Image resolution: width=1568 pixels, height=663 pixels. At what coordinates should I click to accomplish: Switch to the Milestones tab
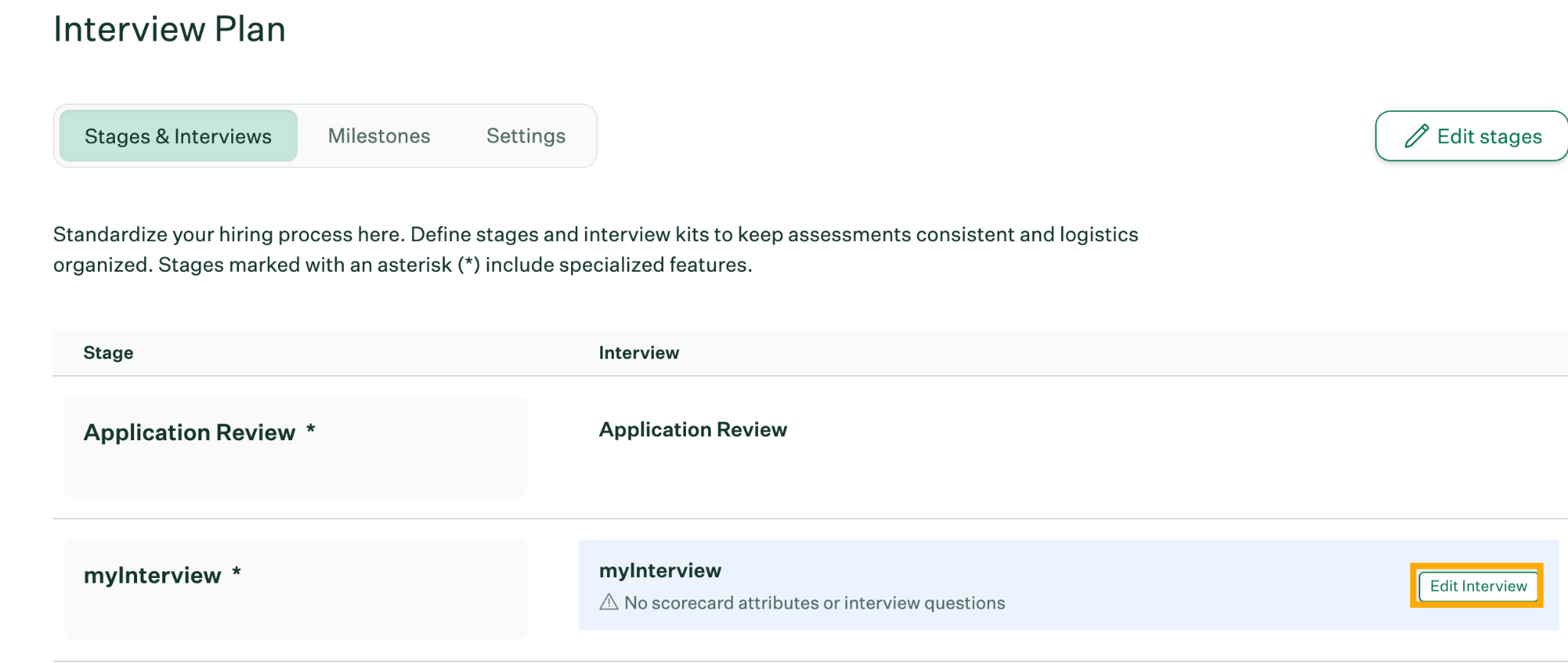pos(379,136)
